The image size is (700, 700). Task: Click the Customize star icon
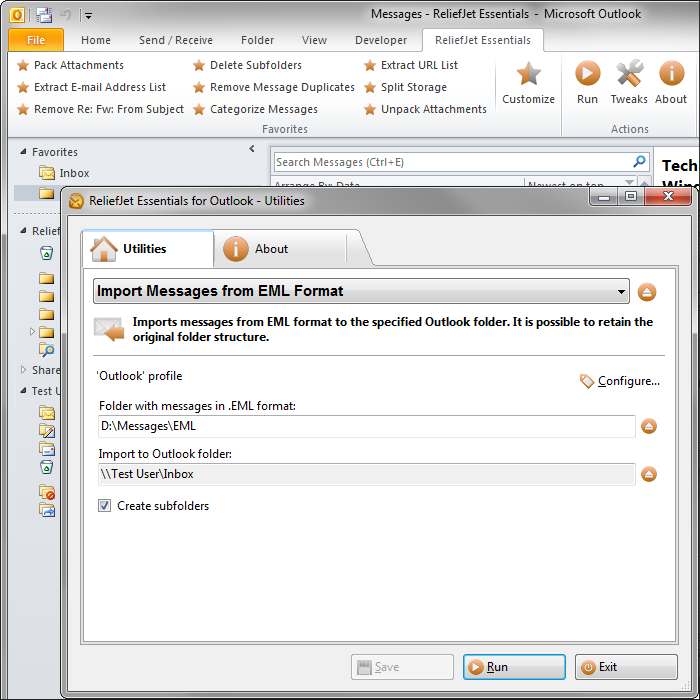point(529,74)
